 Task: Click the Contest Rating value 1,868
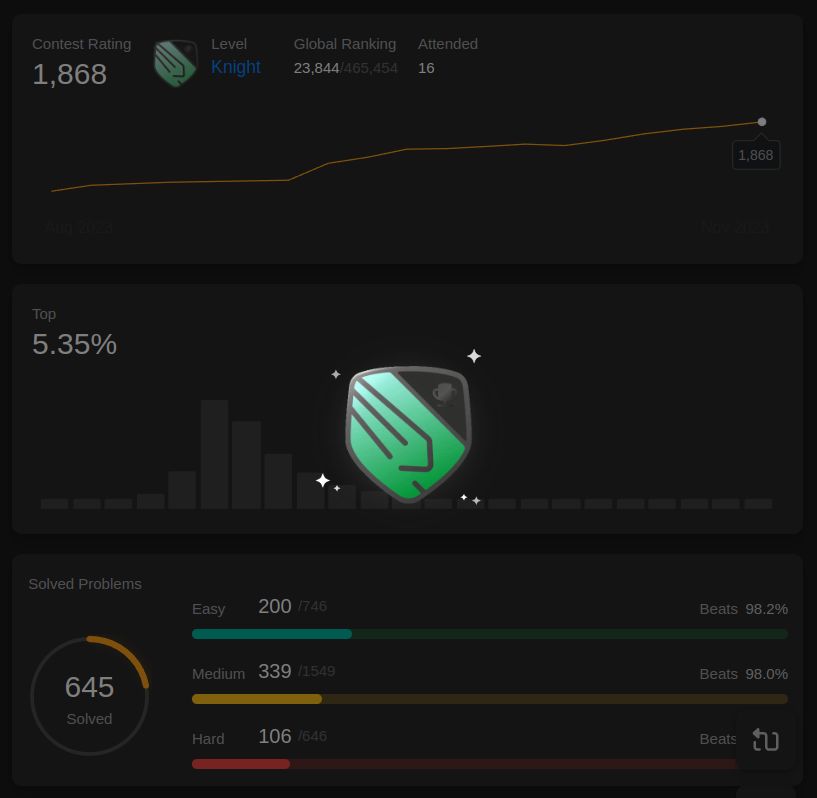70,74
